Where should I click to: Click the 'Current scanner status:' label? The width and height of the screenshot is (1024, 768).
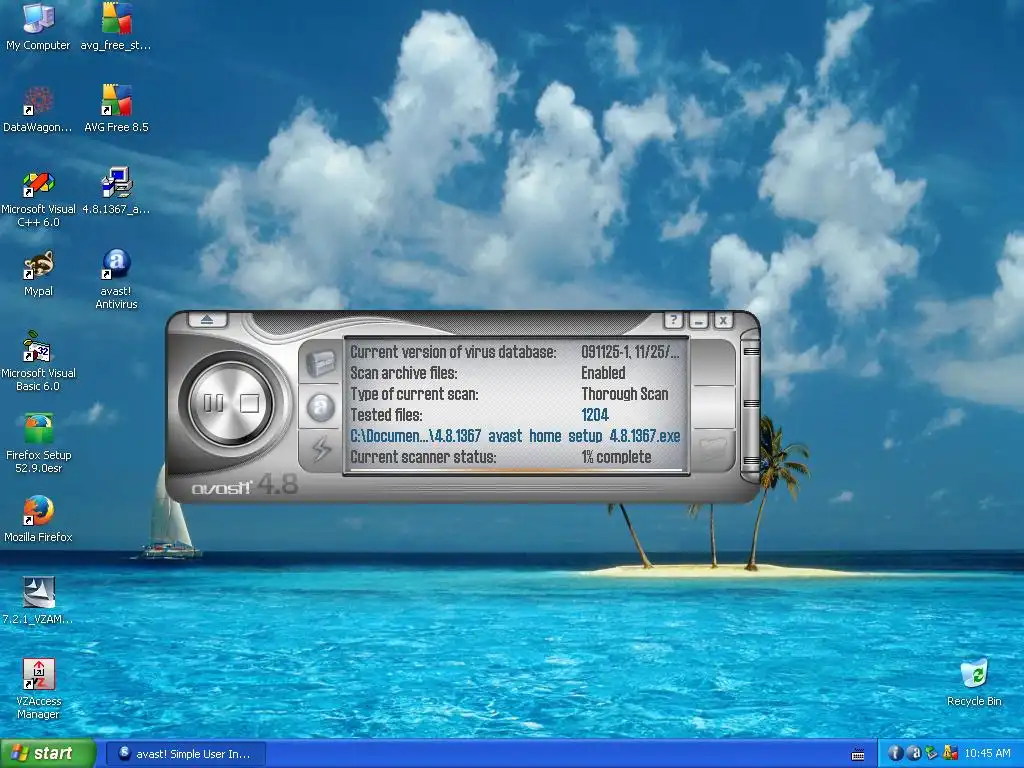point(423,456)
